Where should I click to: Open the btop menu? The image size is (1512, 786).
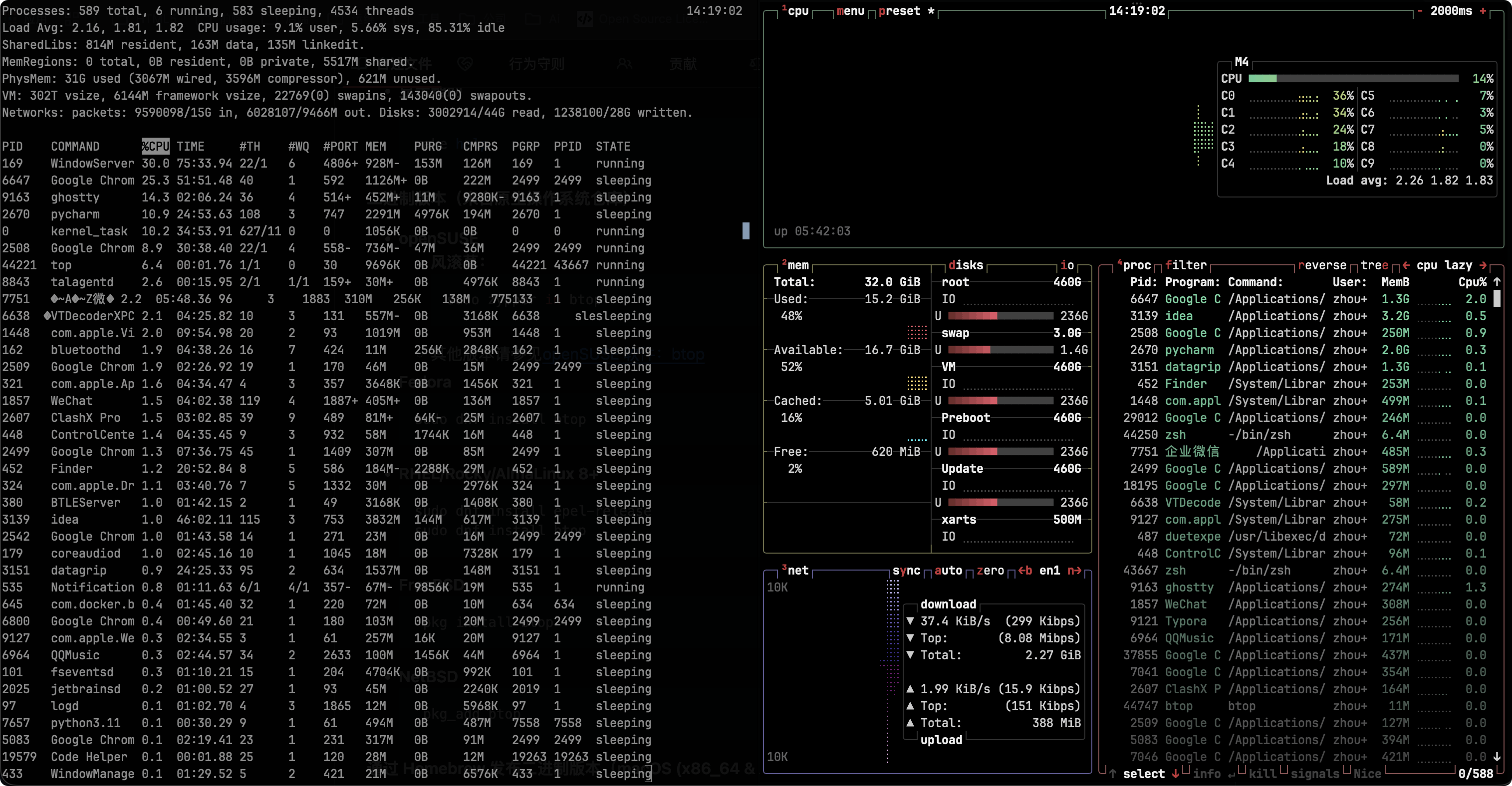pos(850,11)
